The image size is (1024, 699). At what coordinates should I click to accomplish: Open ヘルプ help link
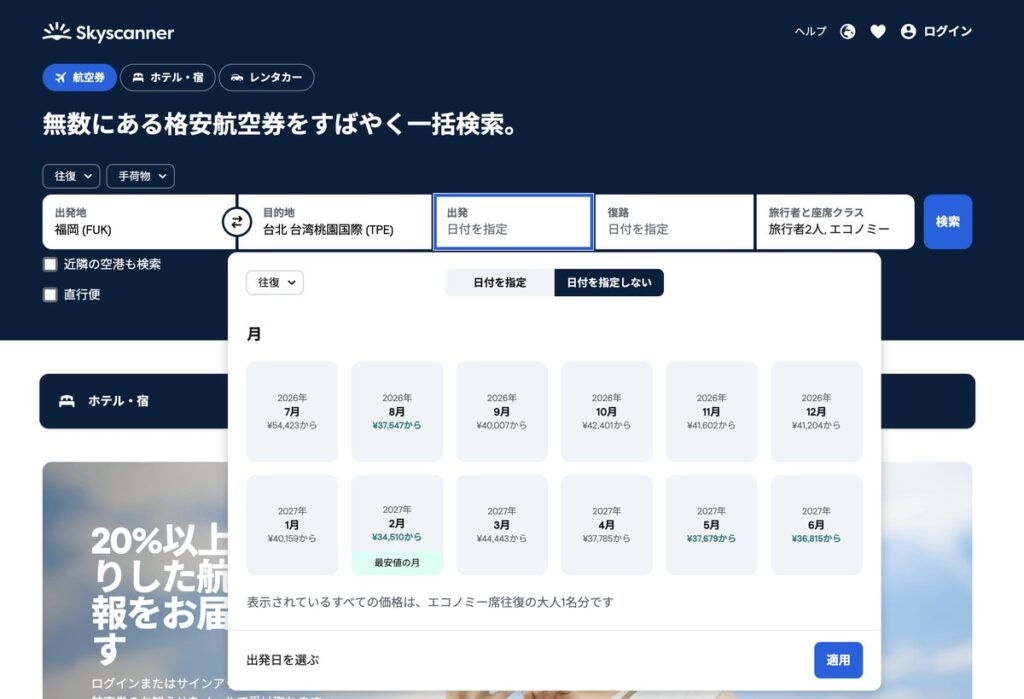[x=810, y=31]
